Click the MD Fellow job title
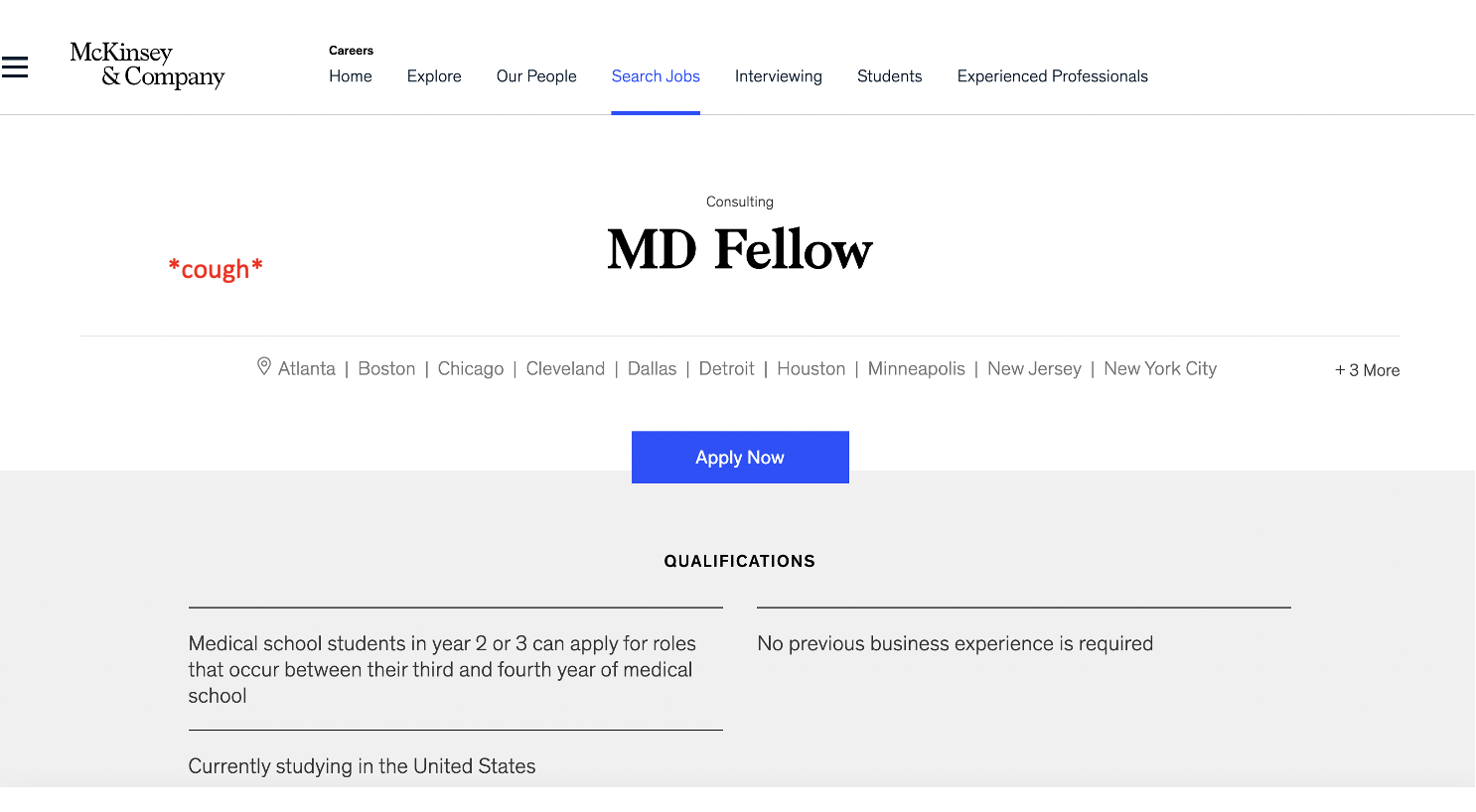The height and width of the screenshot is (812, 1476). (740, 249)
